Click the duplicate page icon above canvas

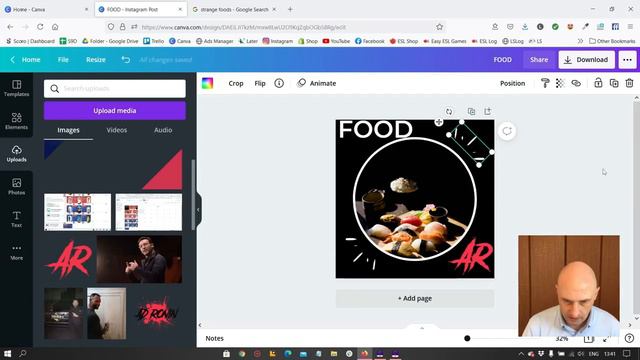pyautogui.click(x=471, y=111)
